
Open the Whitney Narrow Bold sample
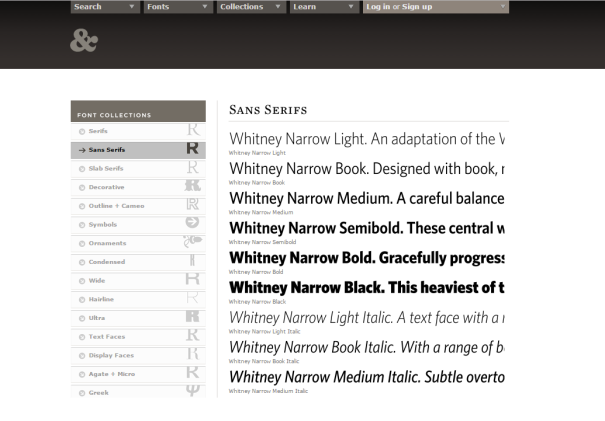click(x=367, y=258)
